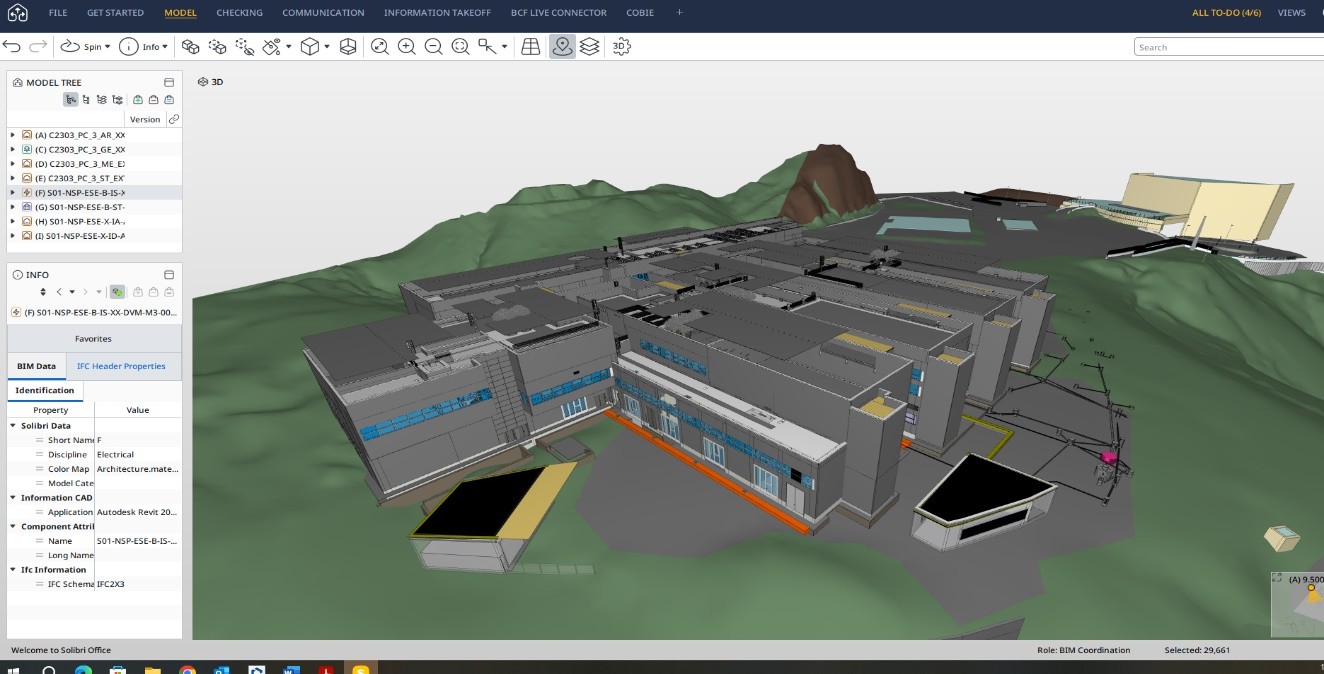
Task: Click the Search input field
Action: [x=1230, y=47]
